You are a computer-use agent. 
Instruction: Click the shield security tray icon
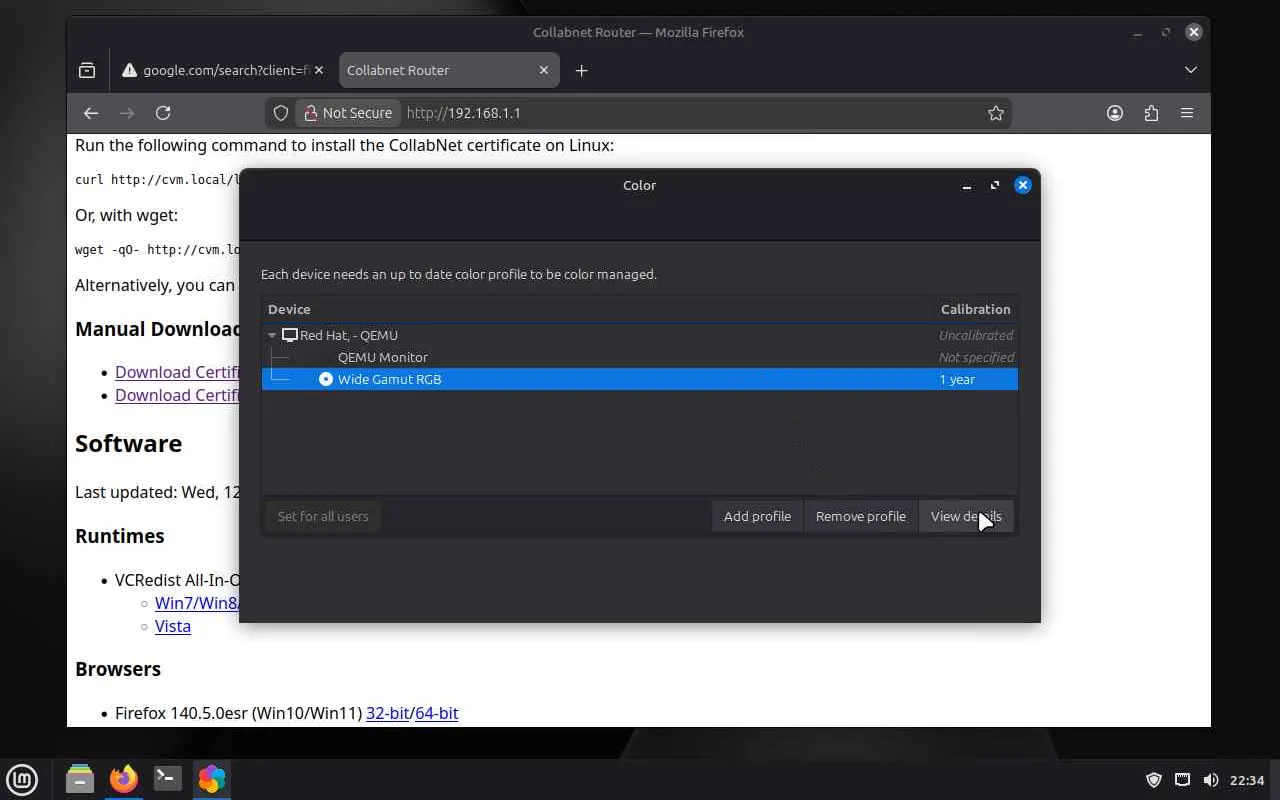pos(1153,780)
